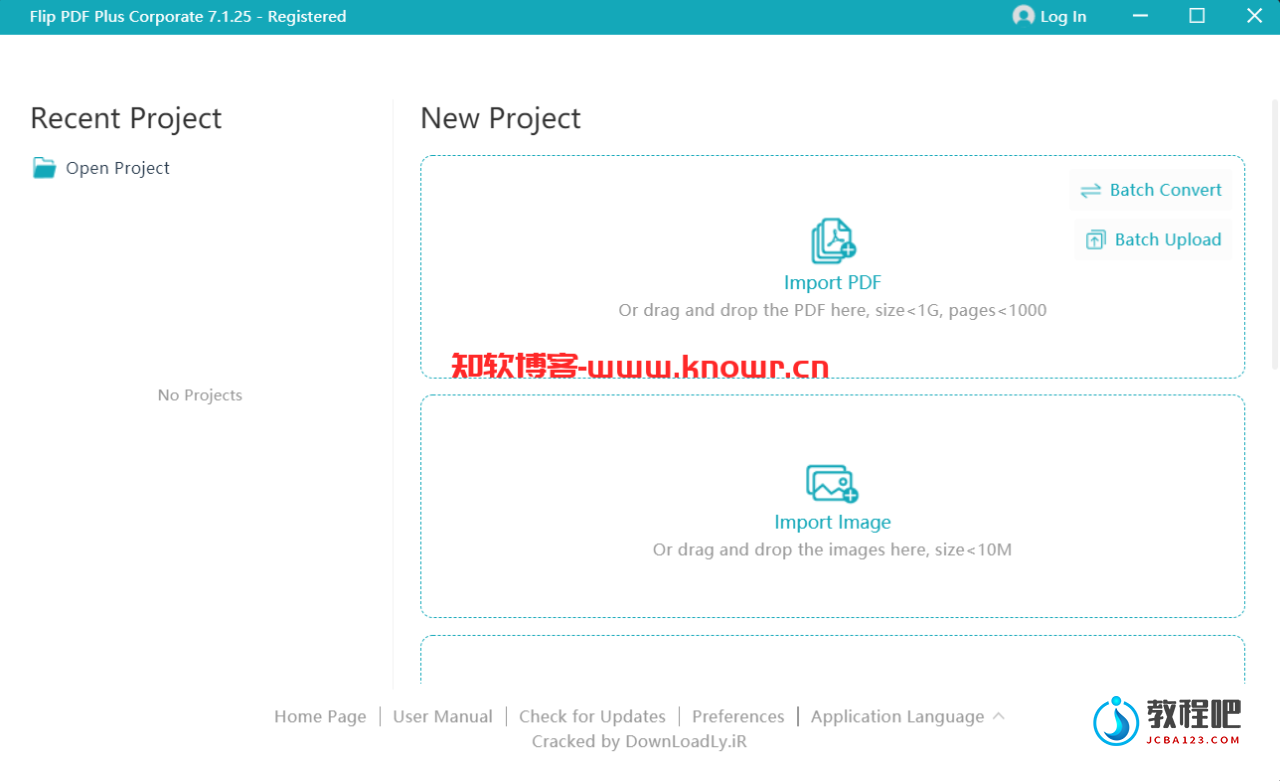Click the images drag and drop hint text

click(832, 549)
